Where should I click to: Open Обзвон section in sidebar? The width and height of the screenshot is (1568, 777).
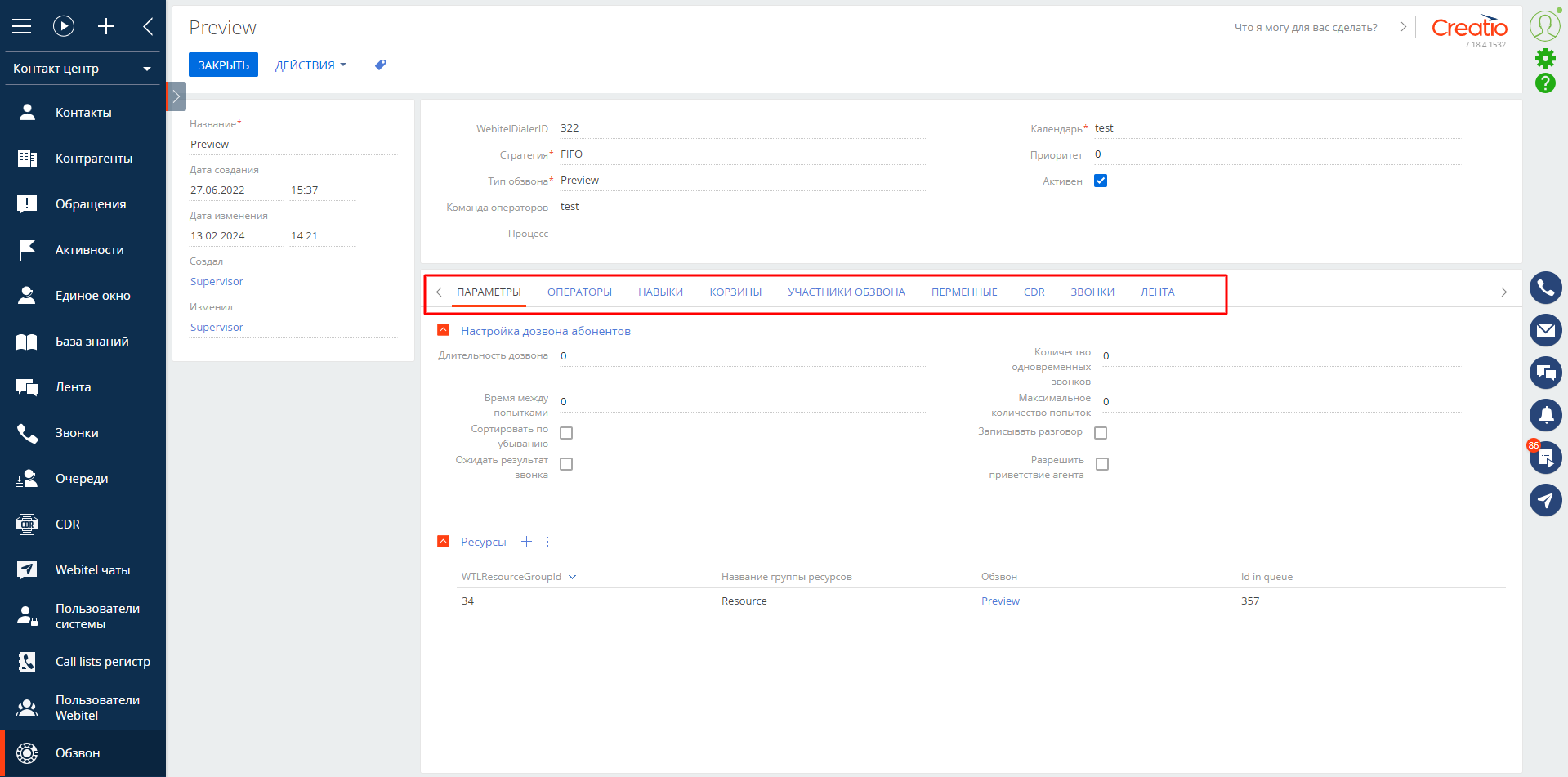click(83, 753)
